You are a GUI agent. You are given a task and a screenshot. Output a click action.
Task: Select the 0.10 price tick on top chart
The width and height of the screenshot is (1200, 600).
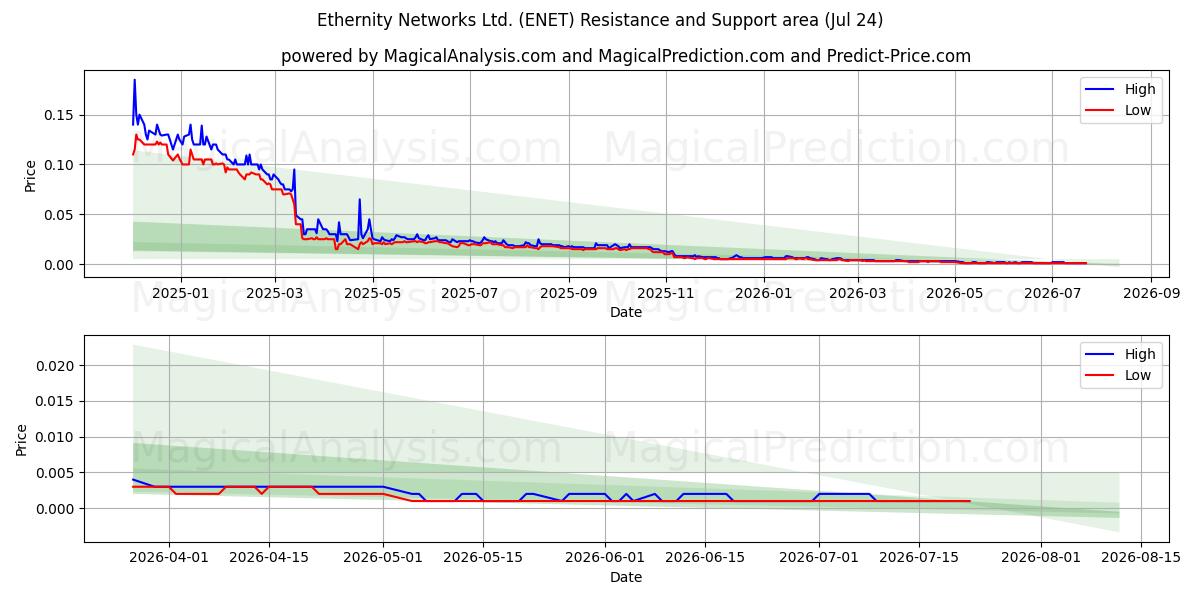(60, 165)
